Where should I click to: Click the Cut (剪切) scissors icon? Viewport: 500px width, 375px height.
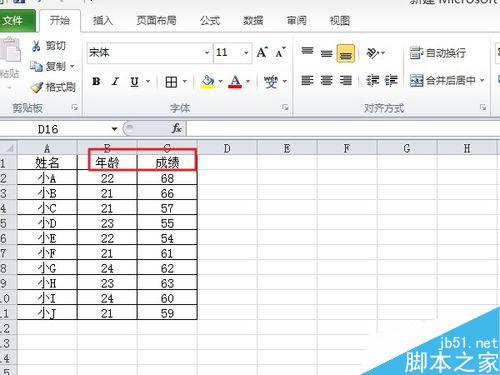coord(36,46)
